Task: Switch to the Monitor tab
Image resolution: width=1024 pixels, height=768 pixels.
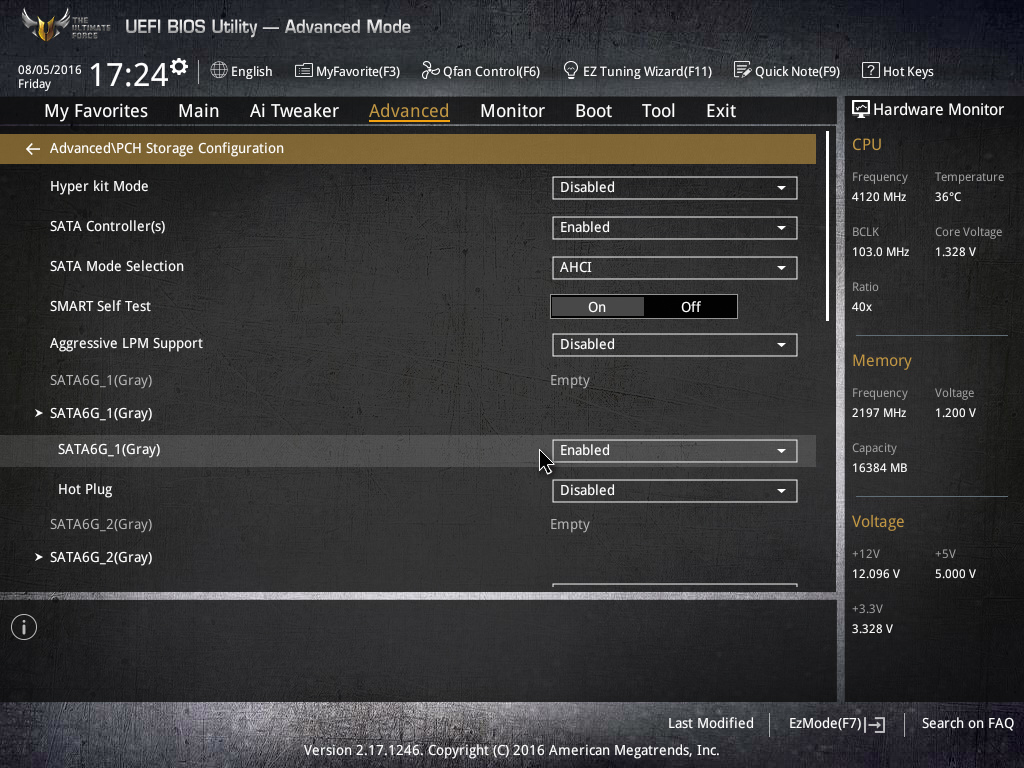Action: tap(512, 111)
